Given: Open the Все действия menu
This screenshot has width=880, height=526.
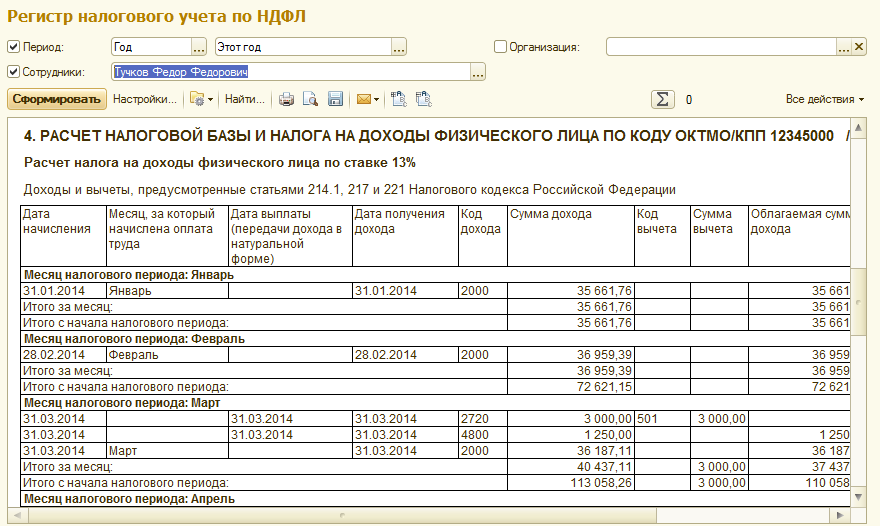Looking at the screenshot, I should click(825, 99).
